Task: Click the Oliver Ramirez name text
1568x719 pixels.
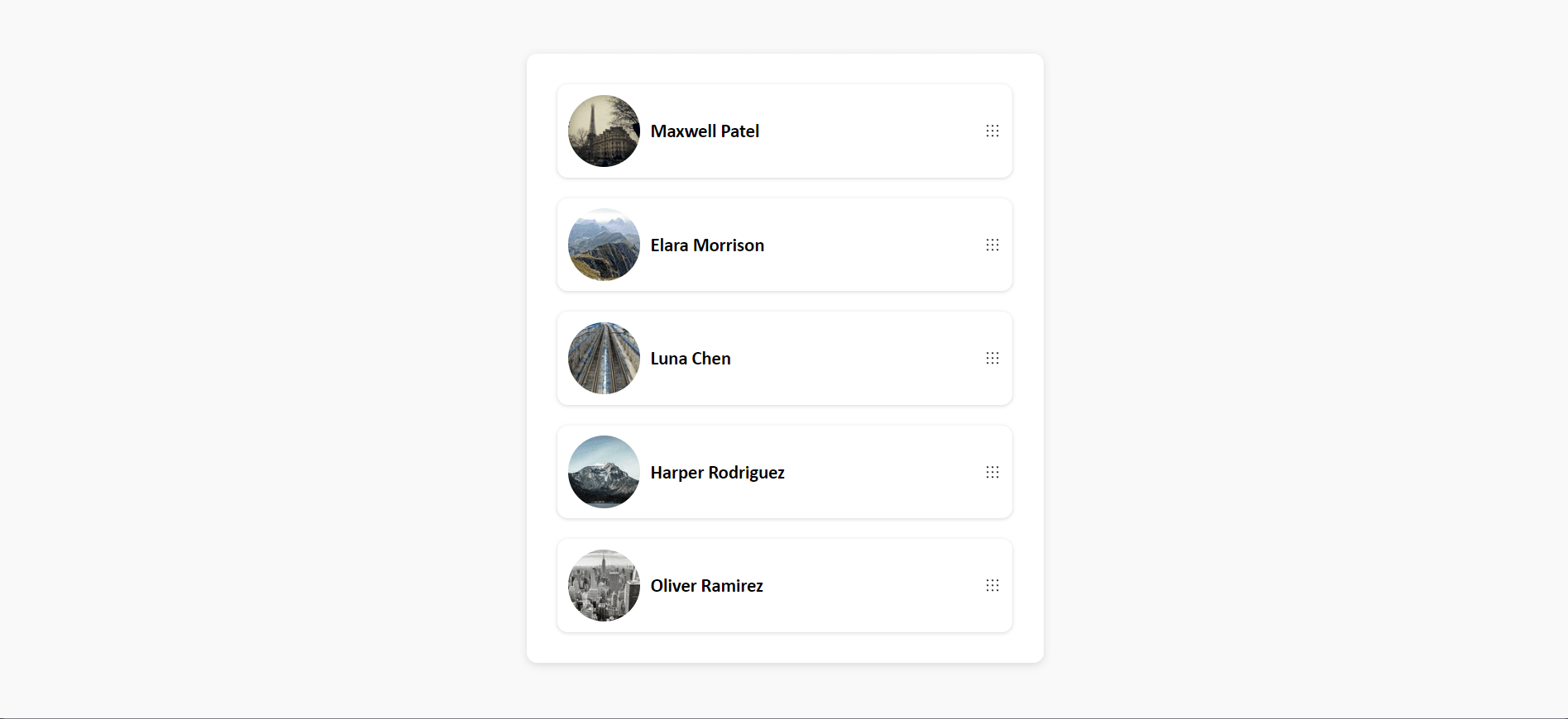Action: (706, 586)
